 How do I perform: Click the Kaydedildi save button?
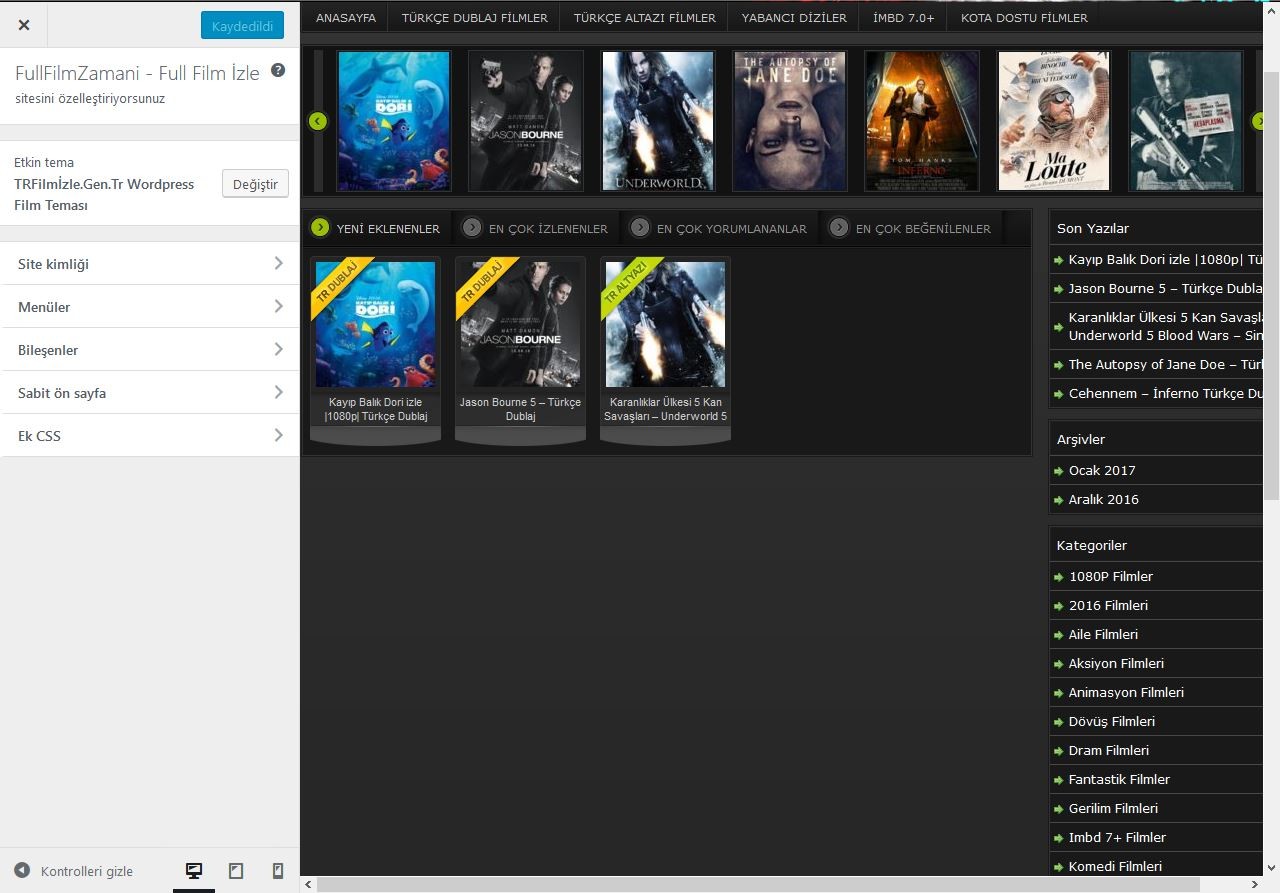point(242,25)
